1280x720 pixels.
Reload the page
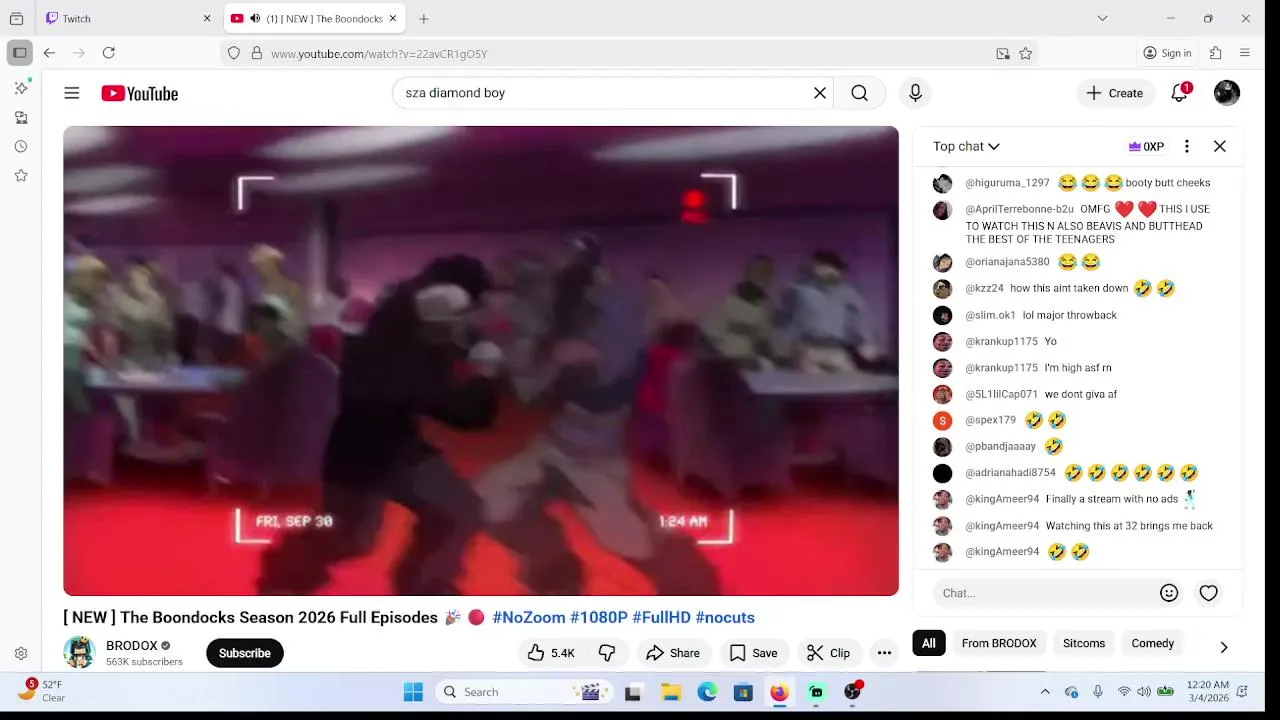109,53
